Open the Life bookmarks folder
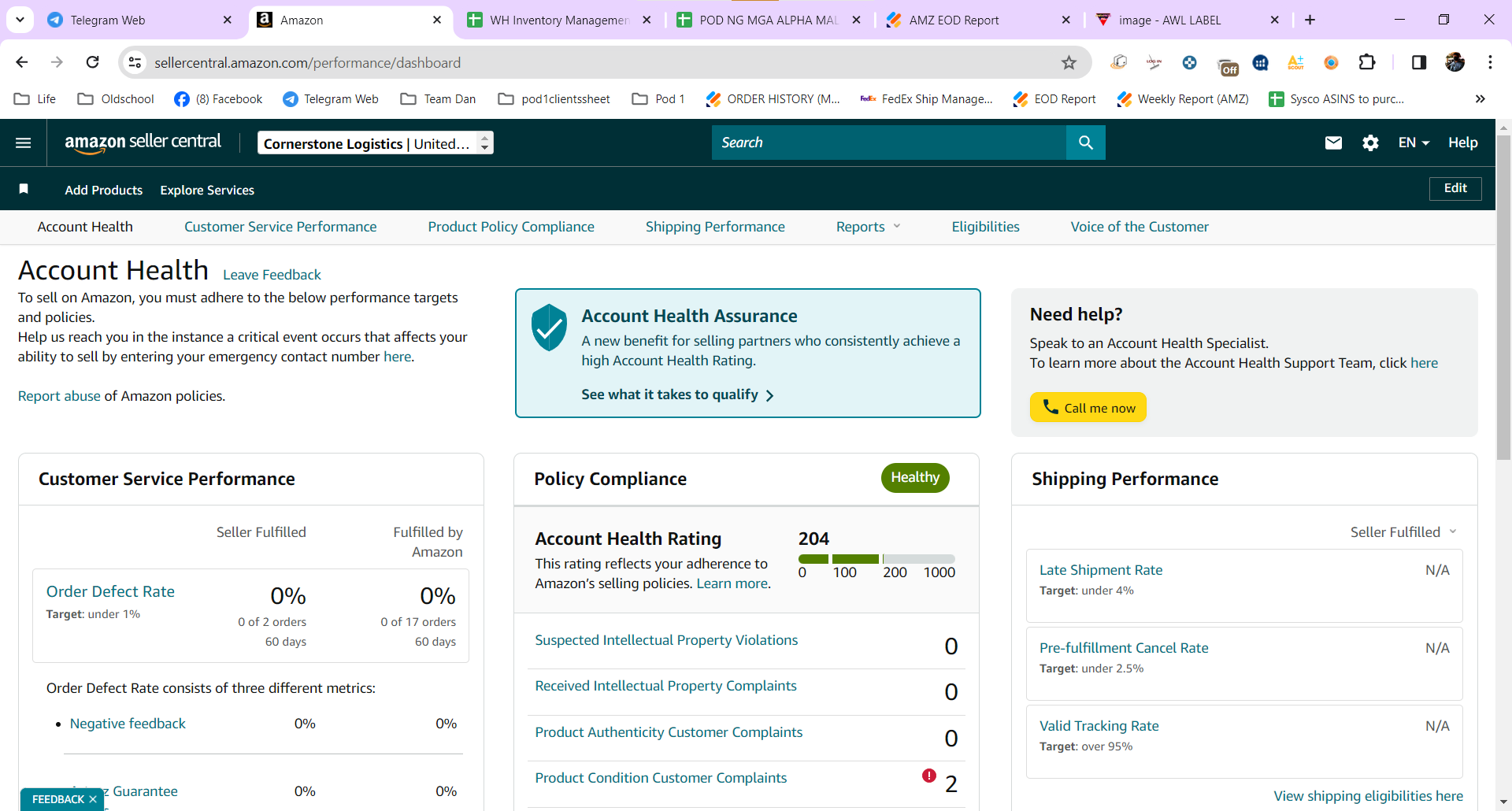Image resolution: width=1512 pixels, height=811 pixels. [x=35, y=99]
